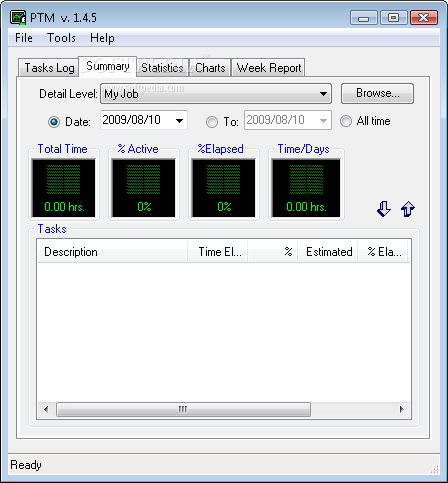The width and height of the screenshot is (448, 483).
Task: Select the Summary tab
Action: point(108,66)
